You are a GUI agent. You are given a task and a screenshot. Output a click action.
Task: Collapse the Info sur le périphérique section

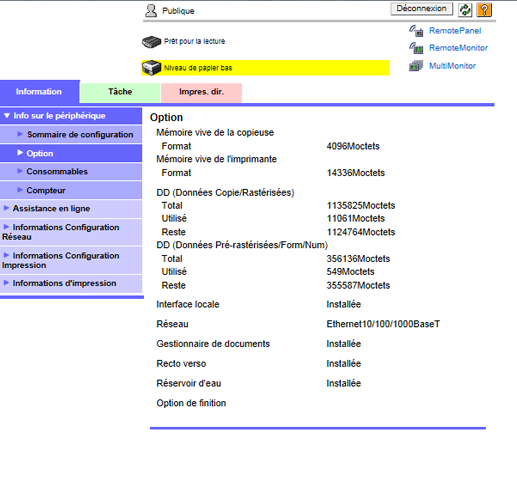[x=71, y=116]
